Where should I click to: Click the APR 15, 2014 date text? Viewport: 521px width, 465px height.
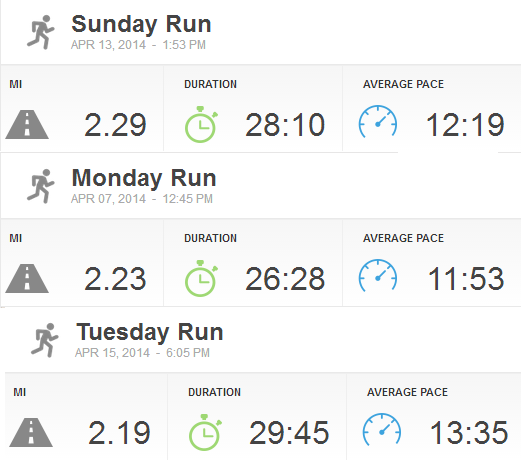tap(112, 353)
